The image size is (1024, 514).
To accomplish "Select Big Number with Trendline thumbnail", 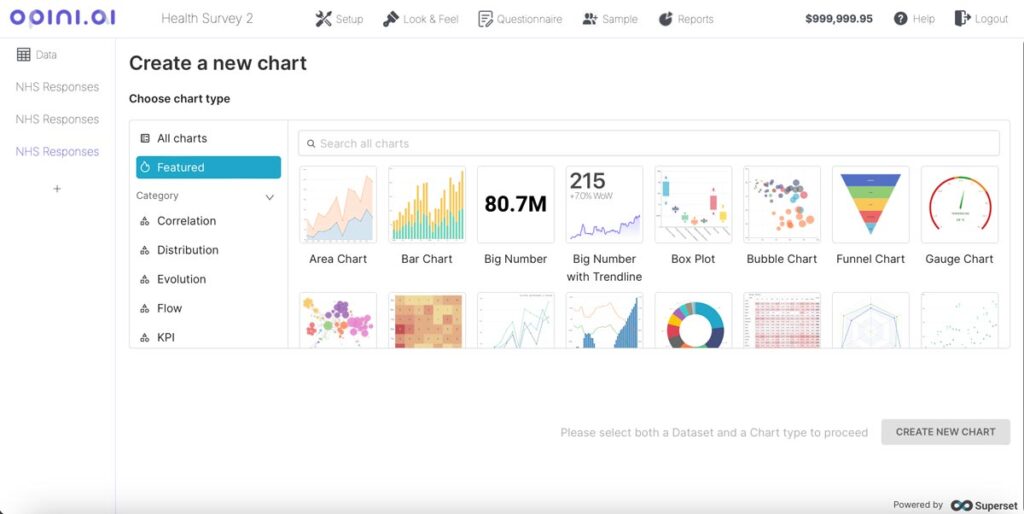I will point(605,204).
